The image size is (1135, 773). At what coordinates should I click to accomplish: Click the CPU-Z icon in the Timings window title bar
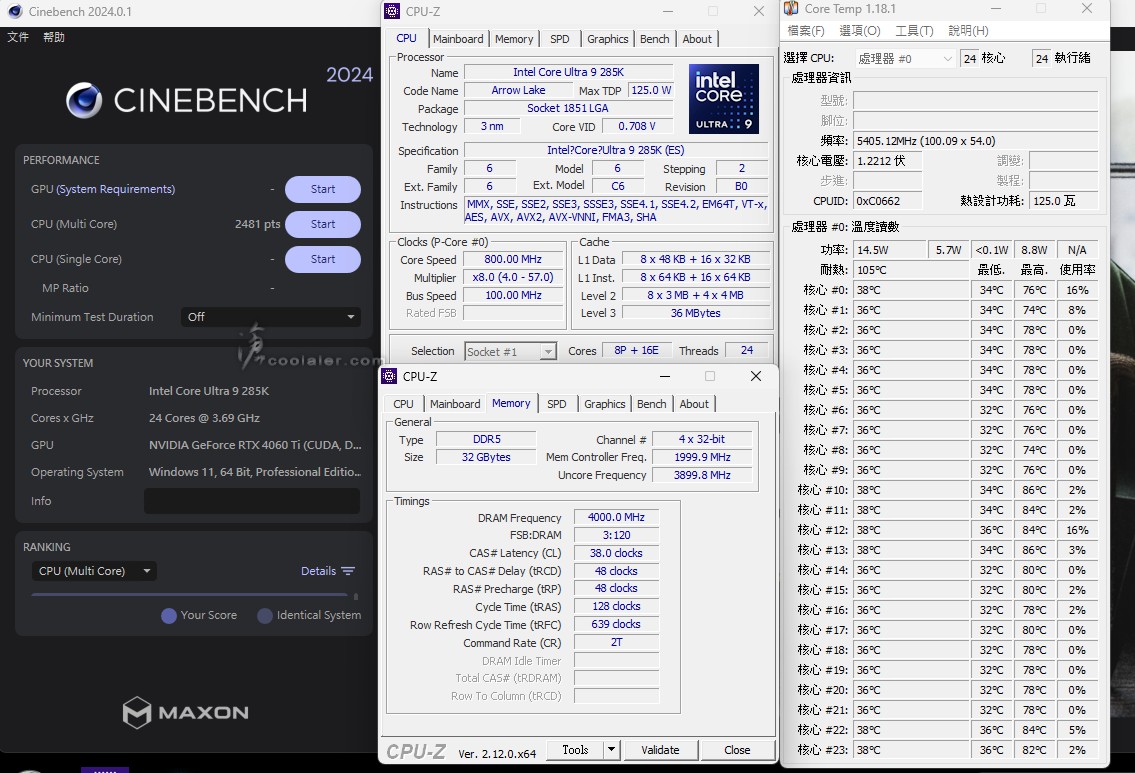[x=389, y=376]
